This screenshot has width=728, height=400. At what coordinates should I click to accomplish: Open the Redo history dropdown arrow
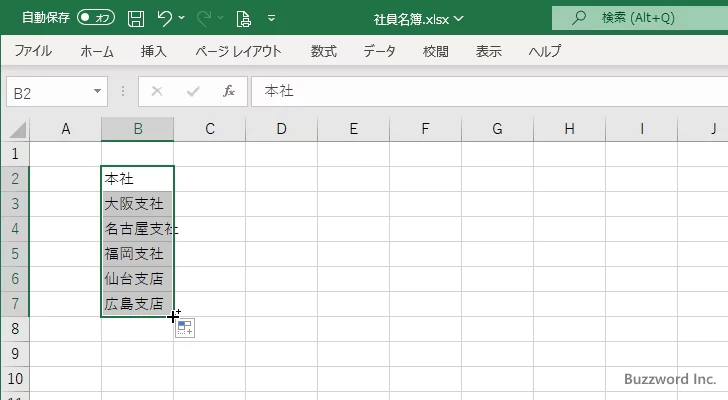click(x=221, y=18)
